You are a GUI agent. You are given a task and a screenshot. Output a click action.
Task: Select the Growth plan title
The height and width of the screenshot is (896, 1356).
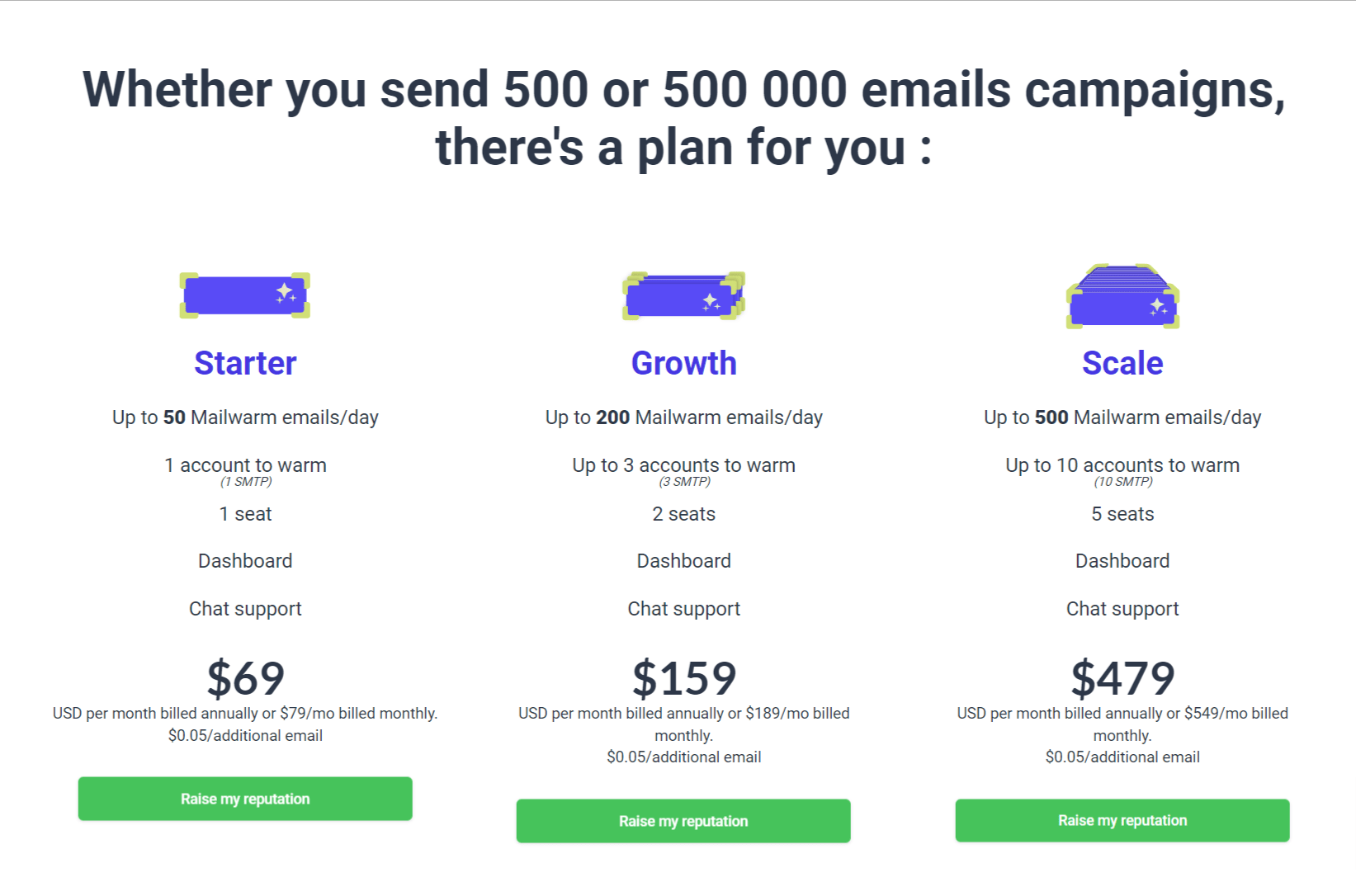[x=683, y=363]
